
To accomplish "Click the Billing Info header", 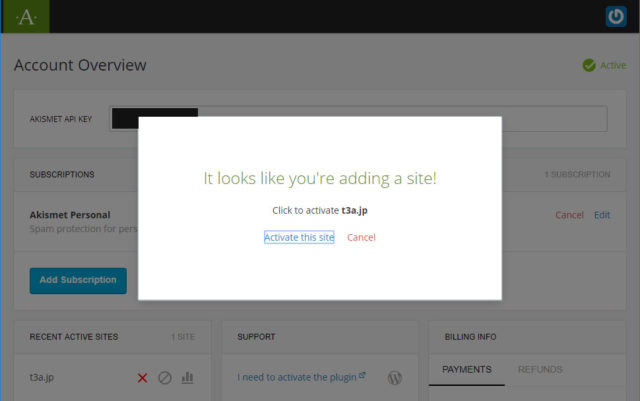I will click(x=470, y=337).
